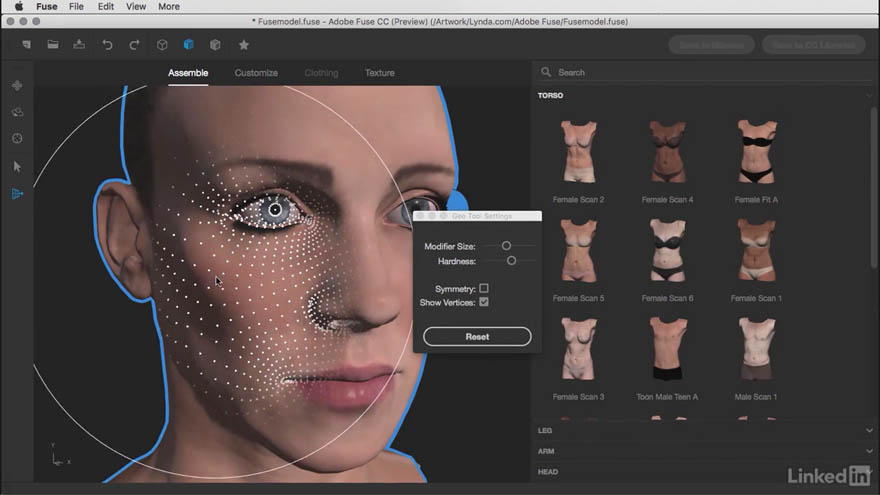Image resolution: width=880 pixels, height=495 pixels.
Task: Click the Reset button in Geo Tool Settings
Action: pos(477,337)
